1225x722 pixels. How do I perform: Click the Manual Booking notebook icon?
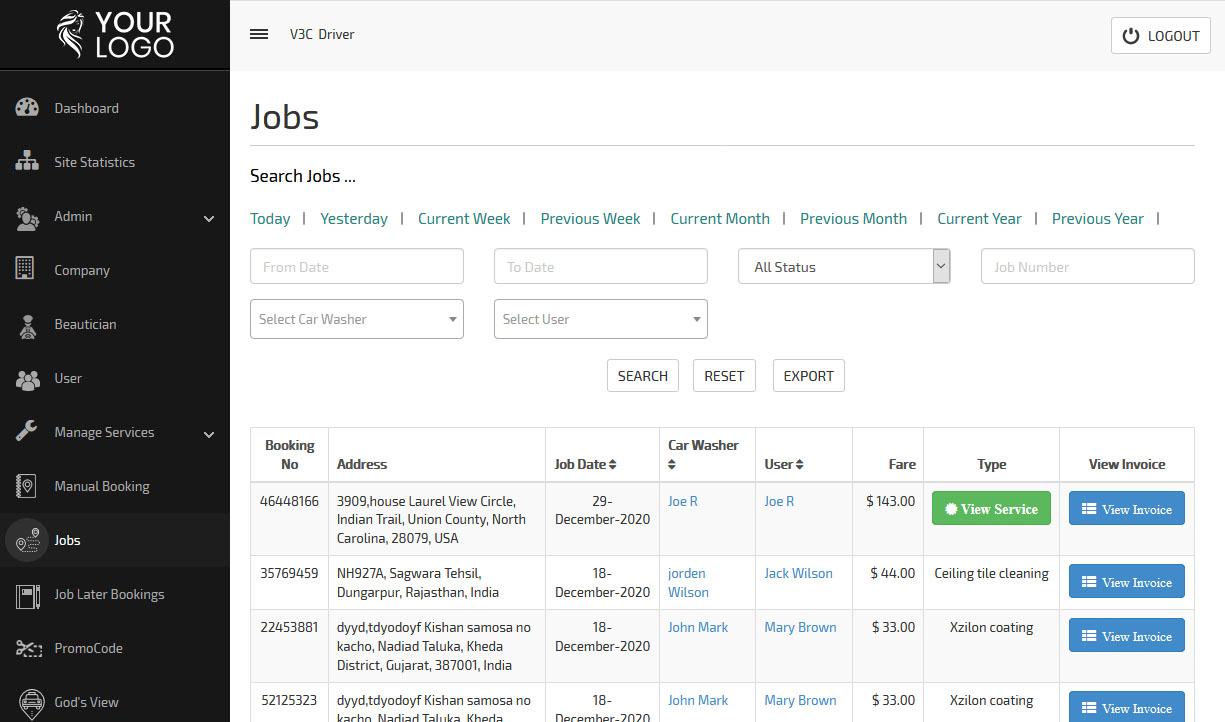[x=26, y=486]
